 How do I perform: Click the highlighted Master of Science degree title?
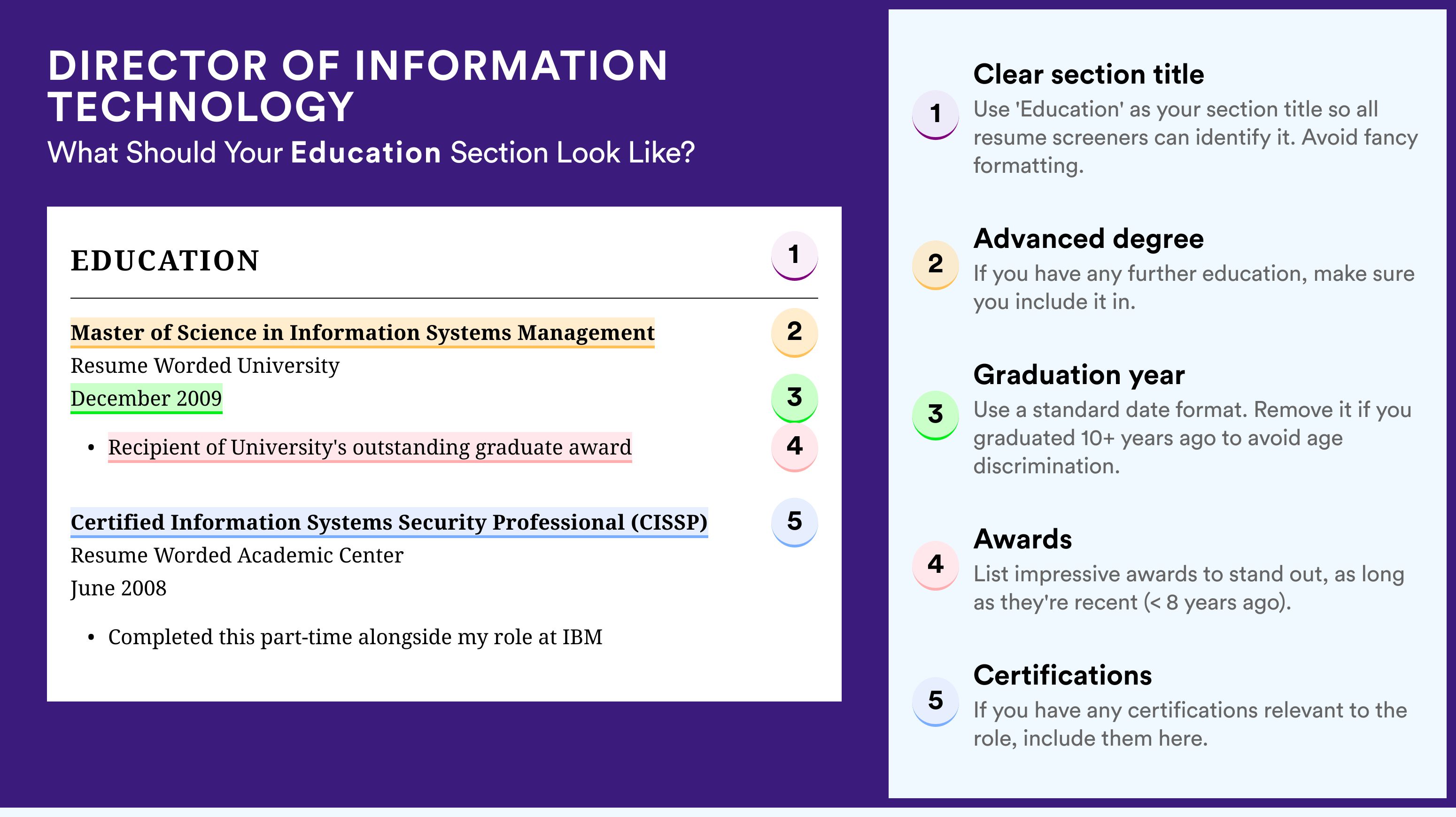coord(362,332)
